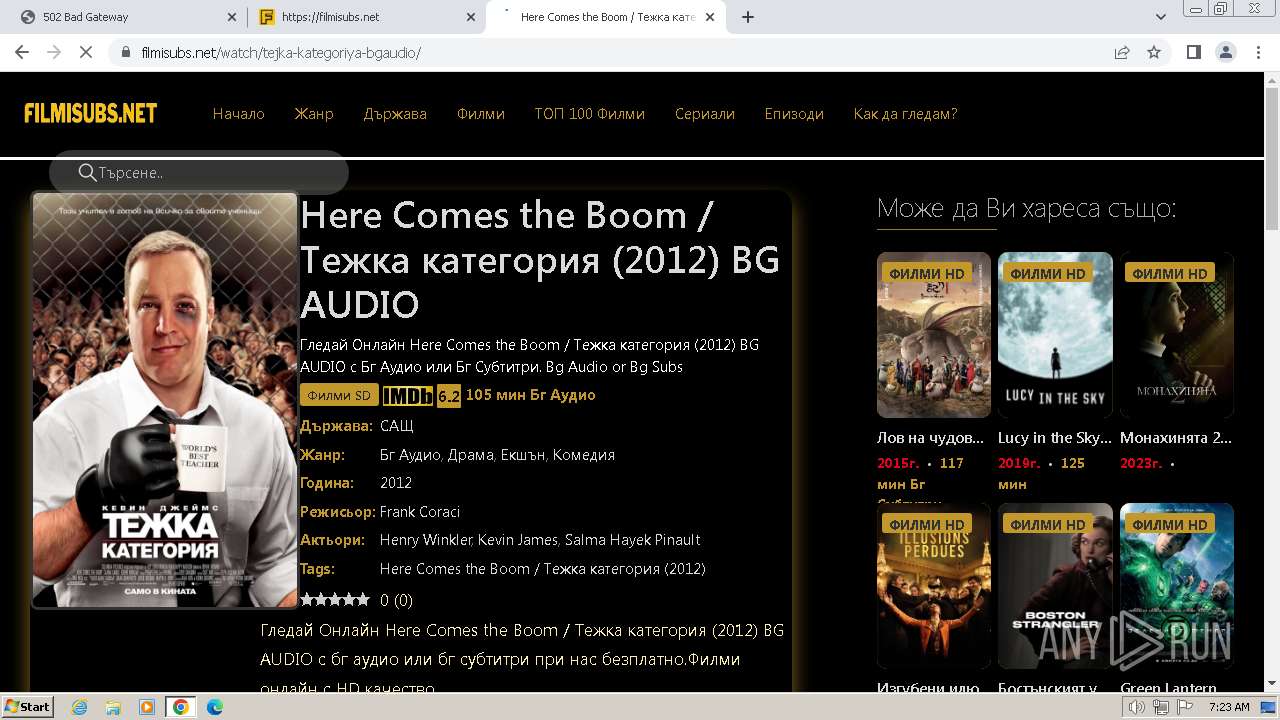1280x720 pixels.
Task: Click the system tray volume icon
Action: click(x=1137, y=707)
